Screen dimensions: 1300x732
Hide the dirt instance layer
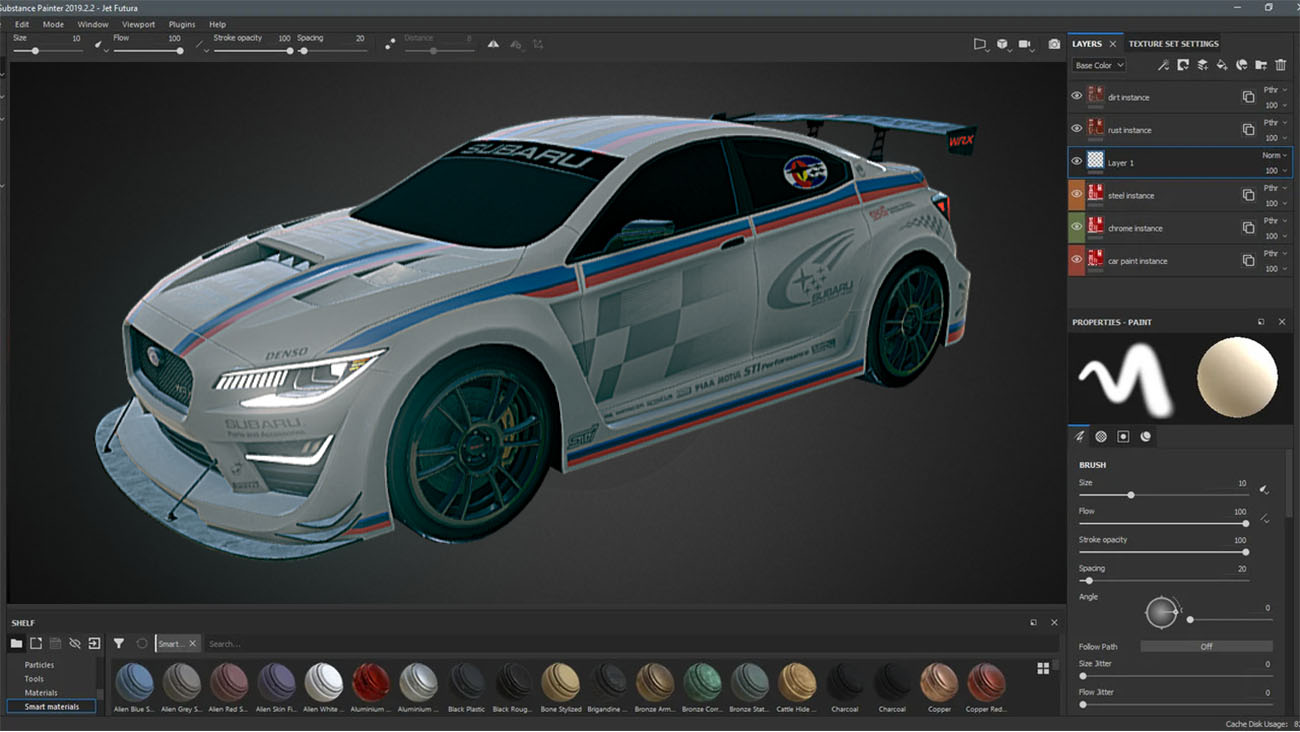(1077, 95)
